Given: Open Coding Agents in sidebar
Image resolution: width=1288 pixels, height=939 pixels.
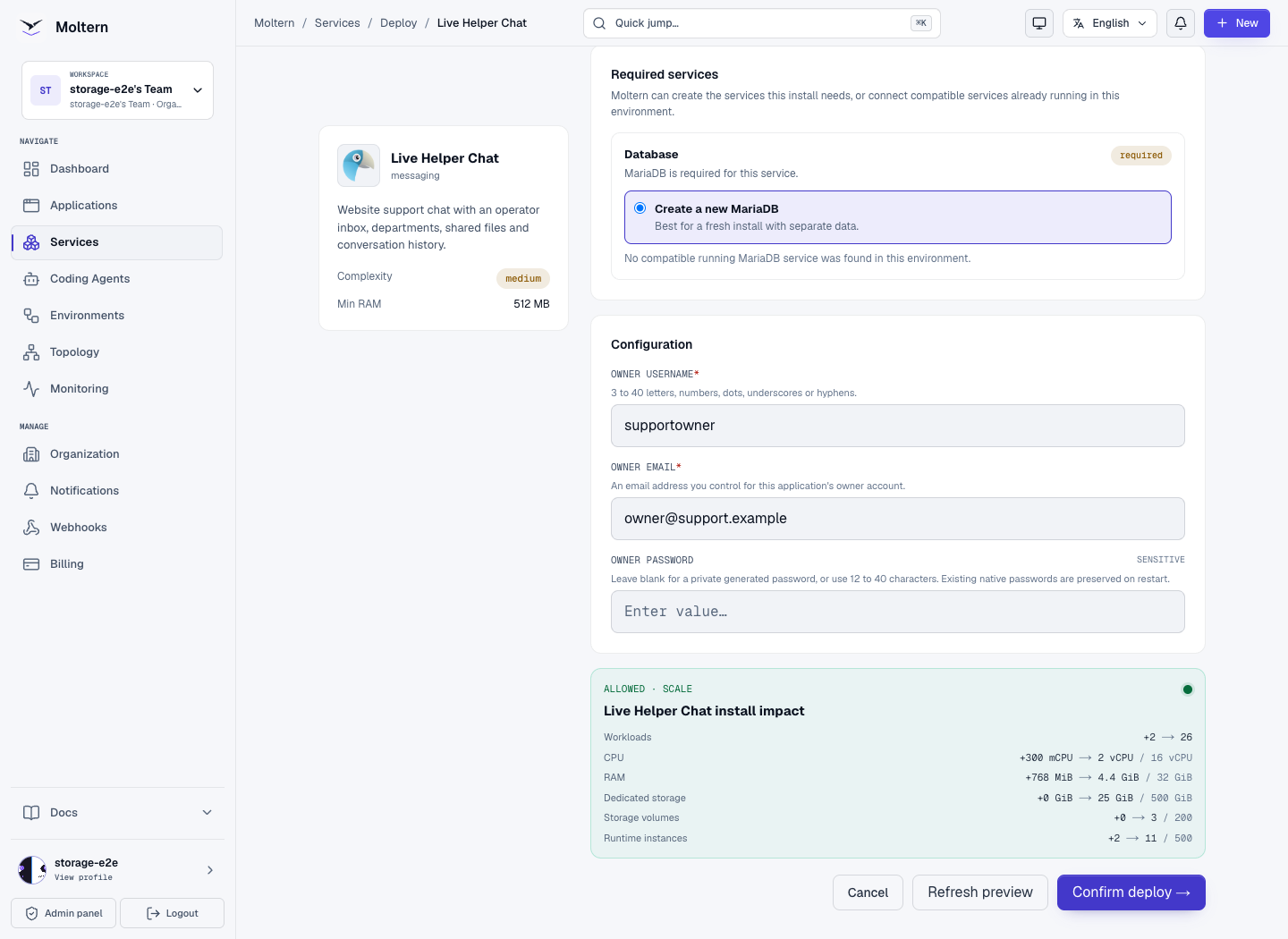Looking at the screenshot, I should pyautogui.click(x=117, y=279).
